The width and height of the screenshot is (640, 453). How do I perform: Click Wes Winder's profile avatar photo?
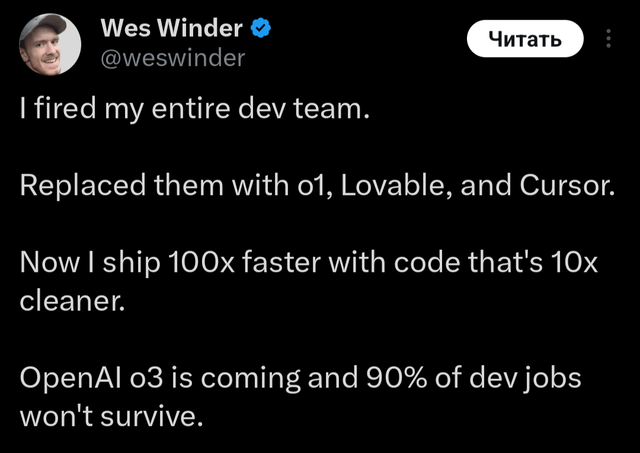51,43
